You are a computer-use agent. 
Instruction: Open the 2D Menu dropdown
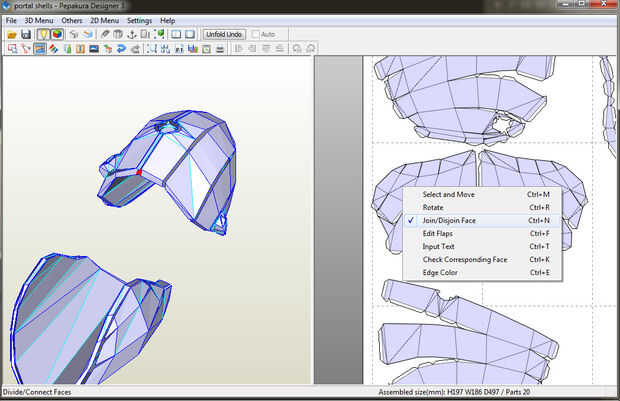pyautogui.click(x=103, y=20)
